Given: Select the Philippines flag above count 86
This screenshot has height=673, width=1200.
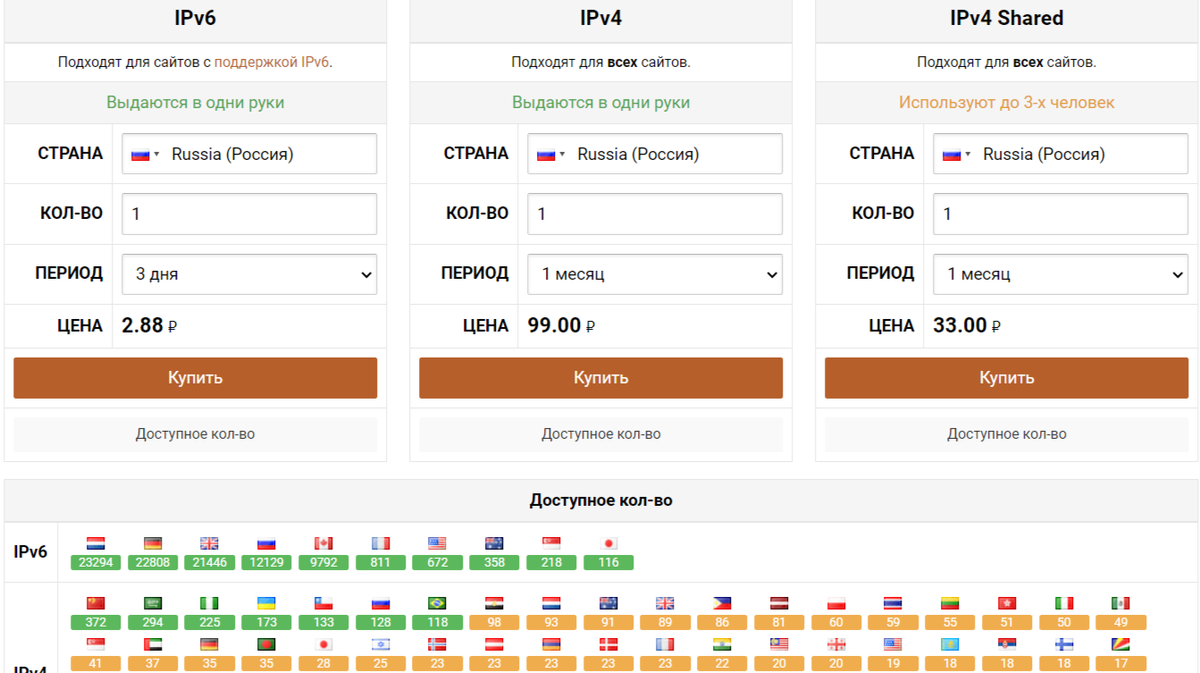Looking at the screenshot, I should point(722,604).
